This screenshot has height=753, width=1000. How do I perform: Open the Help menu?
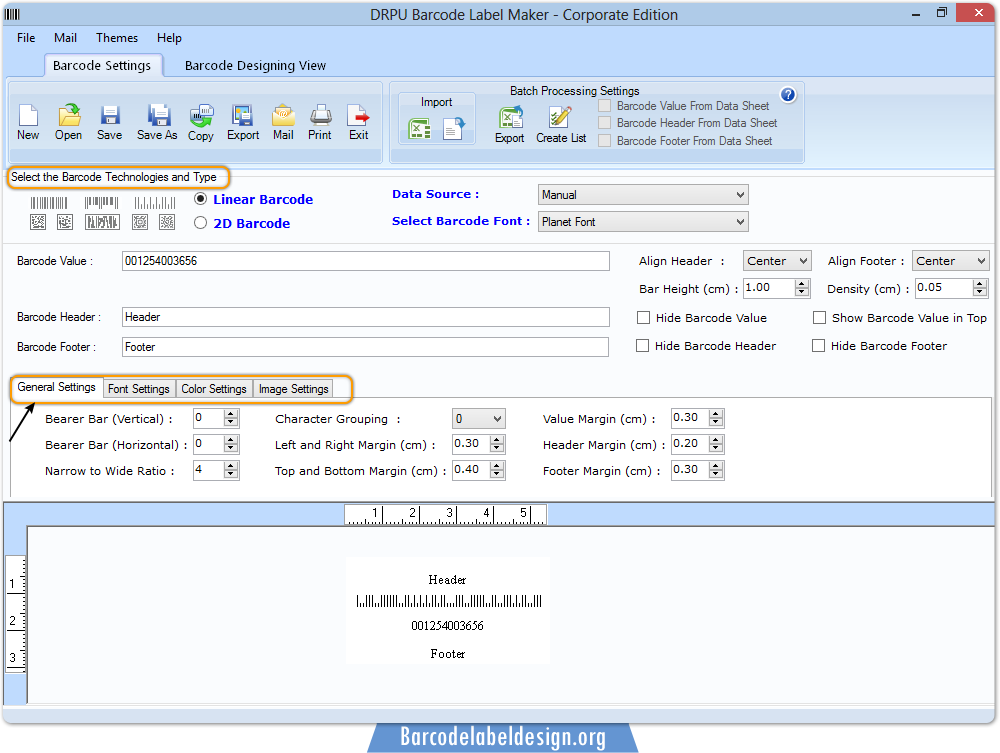pyautogui.click(x=169, y=38)
